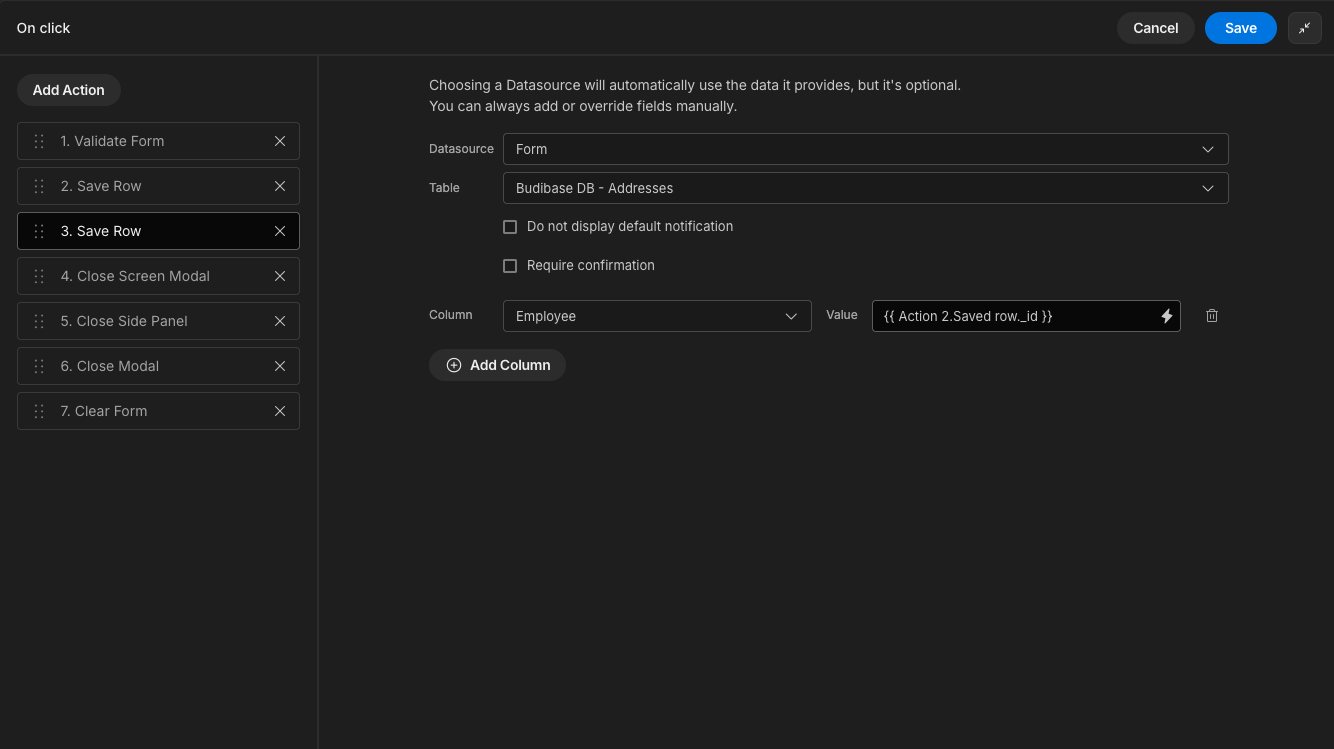
Task: Click drag handle of Close Side Panel
Action: 39,321
